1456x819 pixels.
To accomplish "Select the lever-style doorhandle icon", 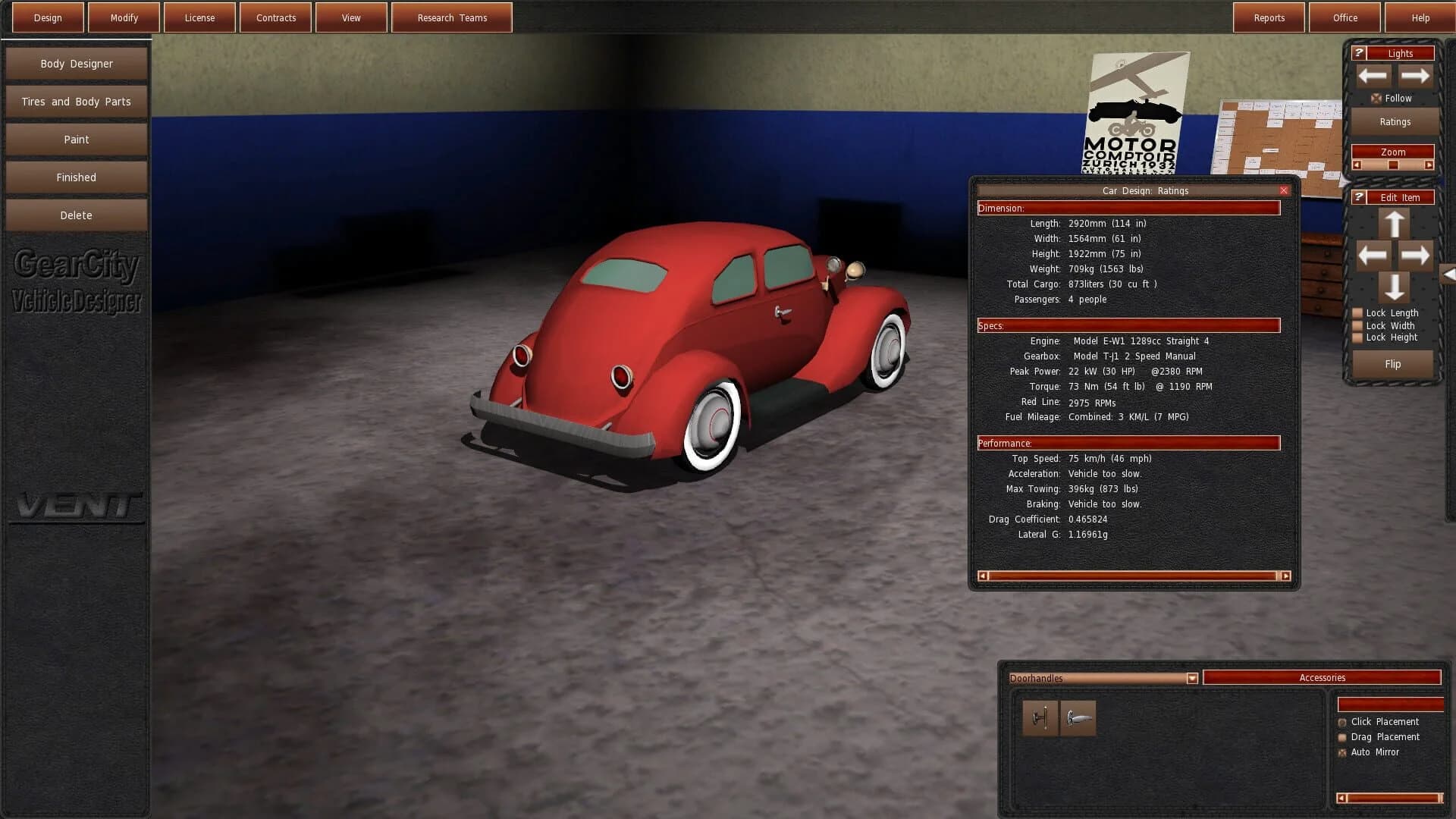I will pyautogui.click(x=1078, y=717).
